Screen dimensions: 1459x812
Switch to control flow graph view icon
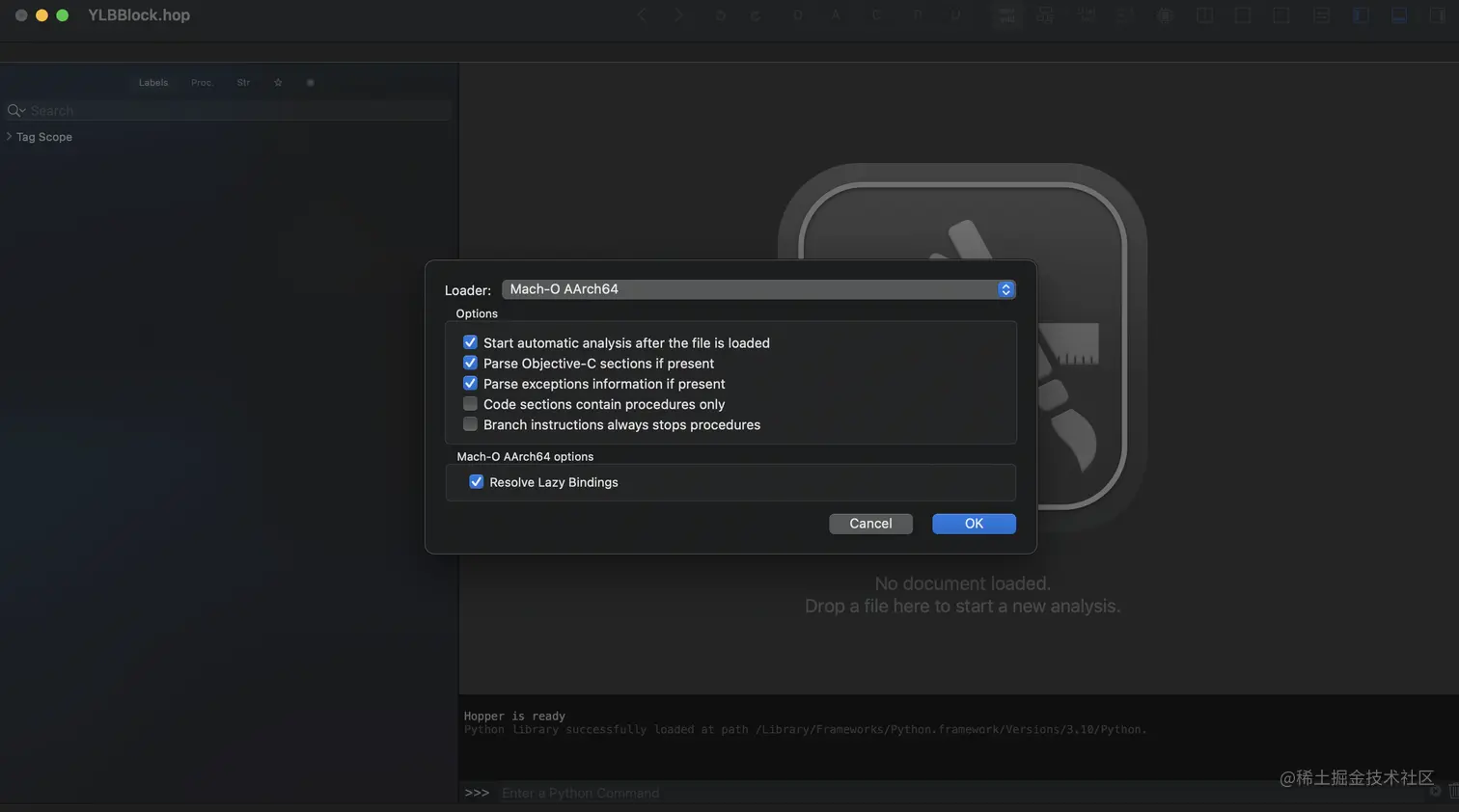pyautogui.click(x=1045, y=15)
